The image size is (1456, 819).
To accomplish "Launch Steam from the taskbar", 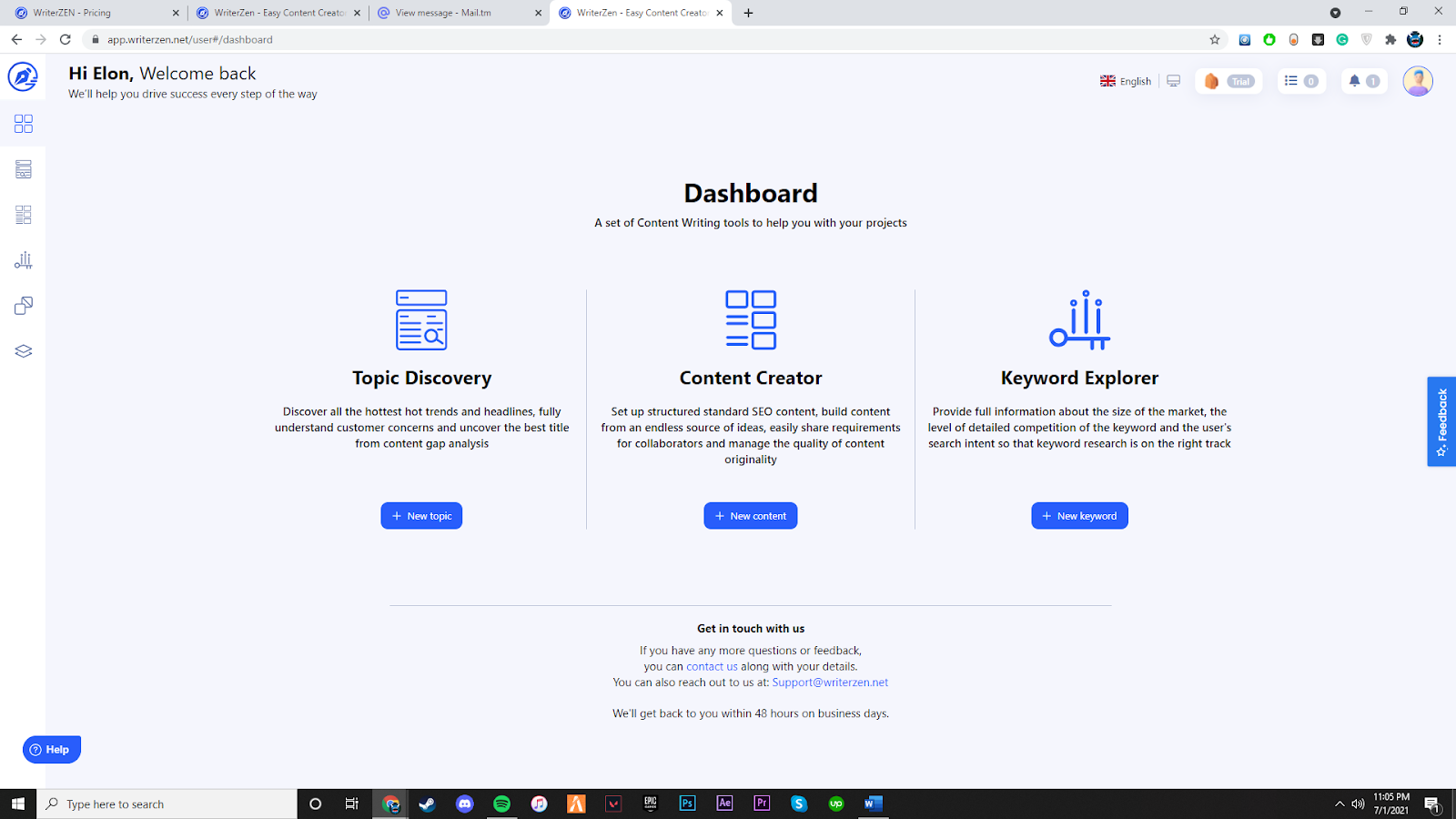I will (x=427, y=804).
